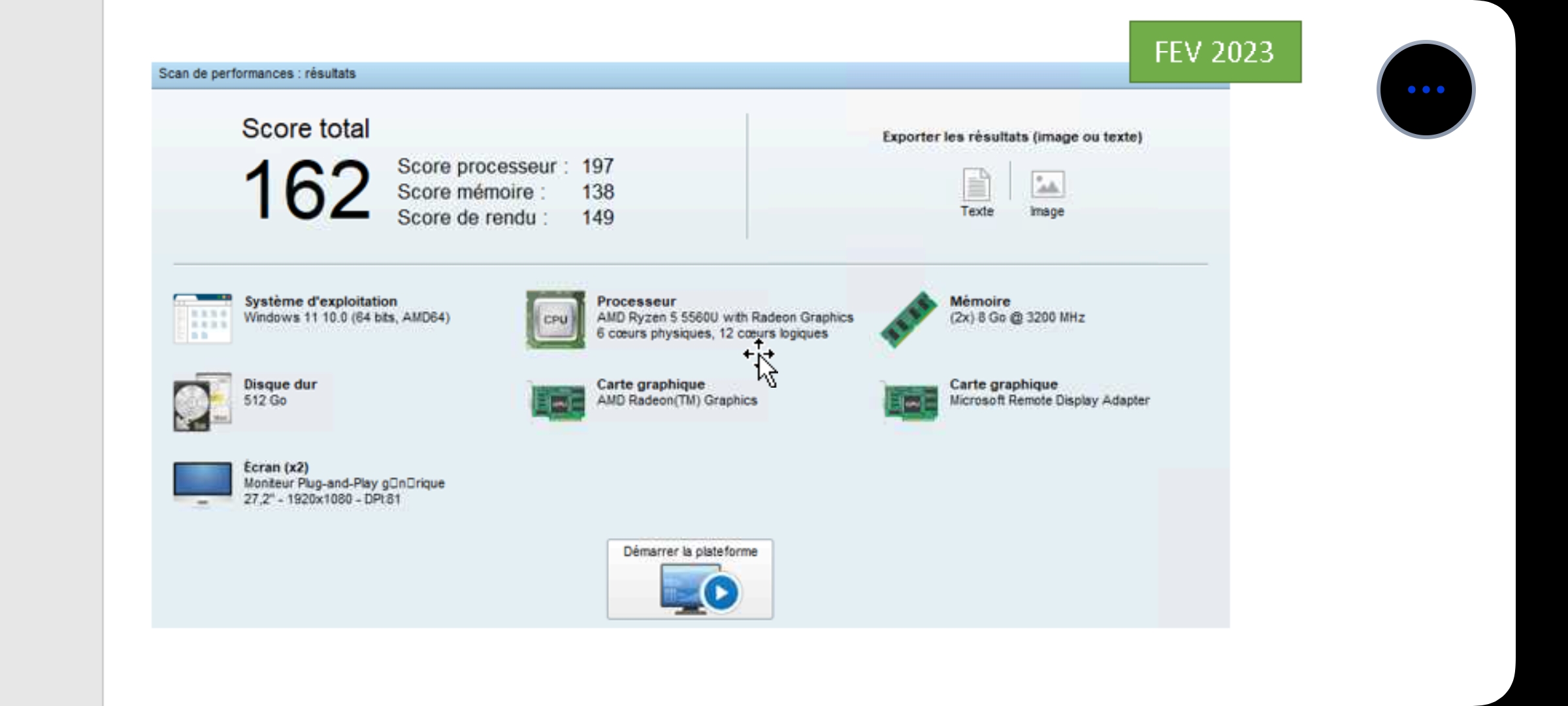Click the green FEV 2023 label

point(1215,52)
